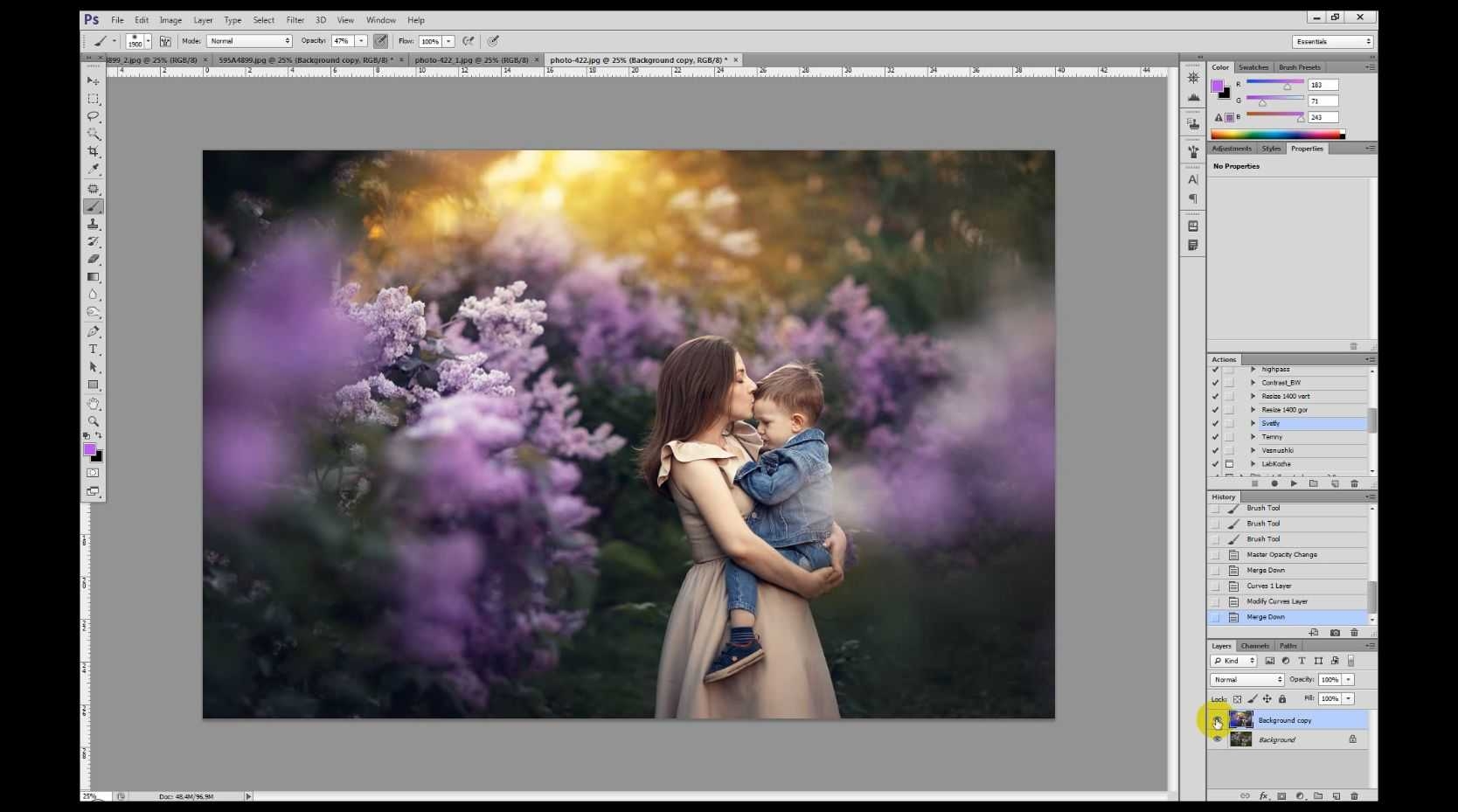Viewport: 1458px width, 812px height.
Task: Switch to the Channels tab
Action: pos(1254,646)
